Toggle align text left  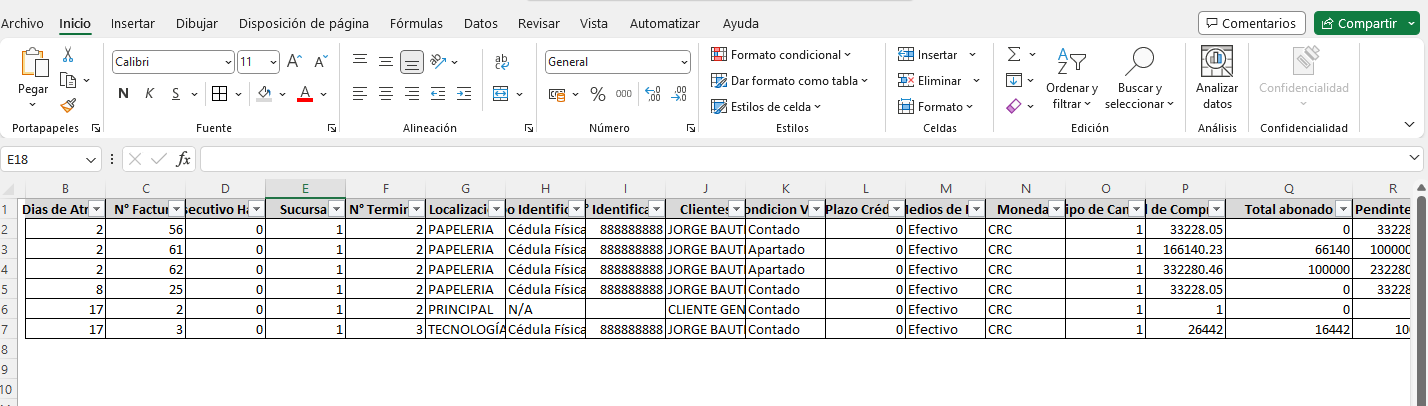tap(359, 94)
